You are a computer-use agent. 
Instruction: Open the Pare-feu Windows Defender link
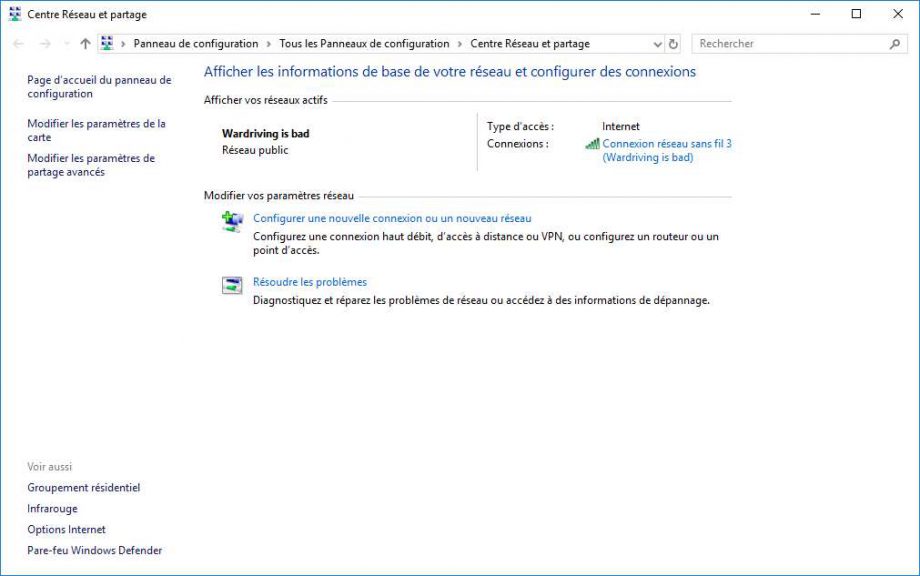pyautogui.click(x=94, y=550)
